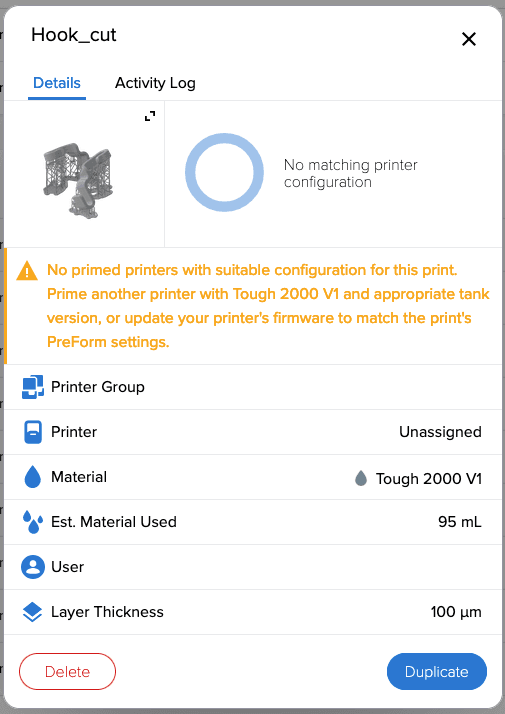Click the Printer Group icon
Image resolution: width=505 pixels, height=714 pixels.
[x=33, y=387]
